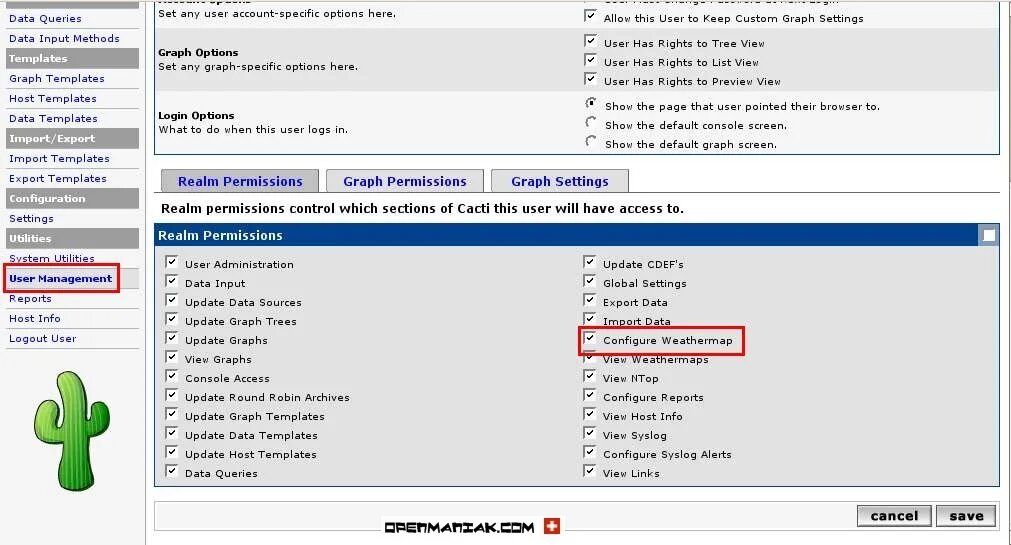Open Reports in the sidebar

[30, 299]
